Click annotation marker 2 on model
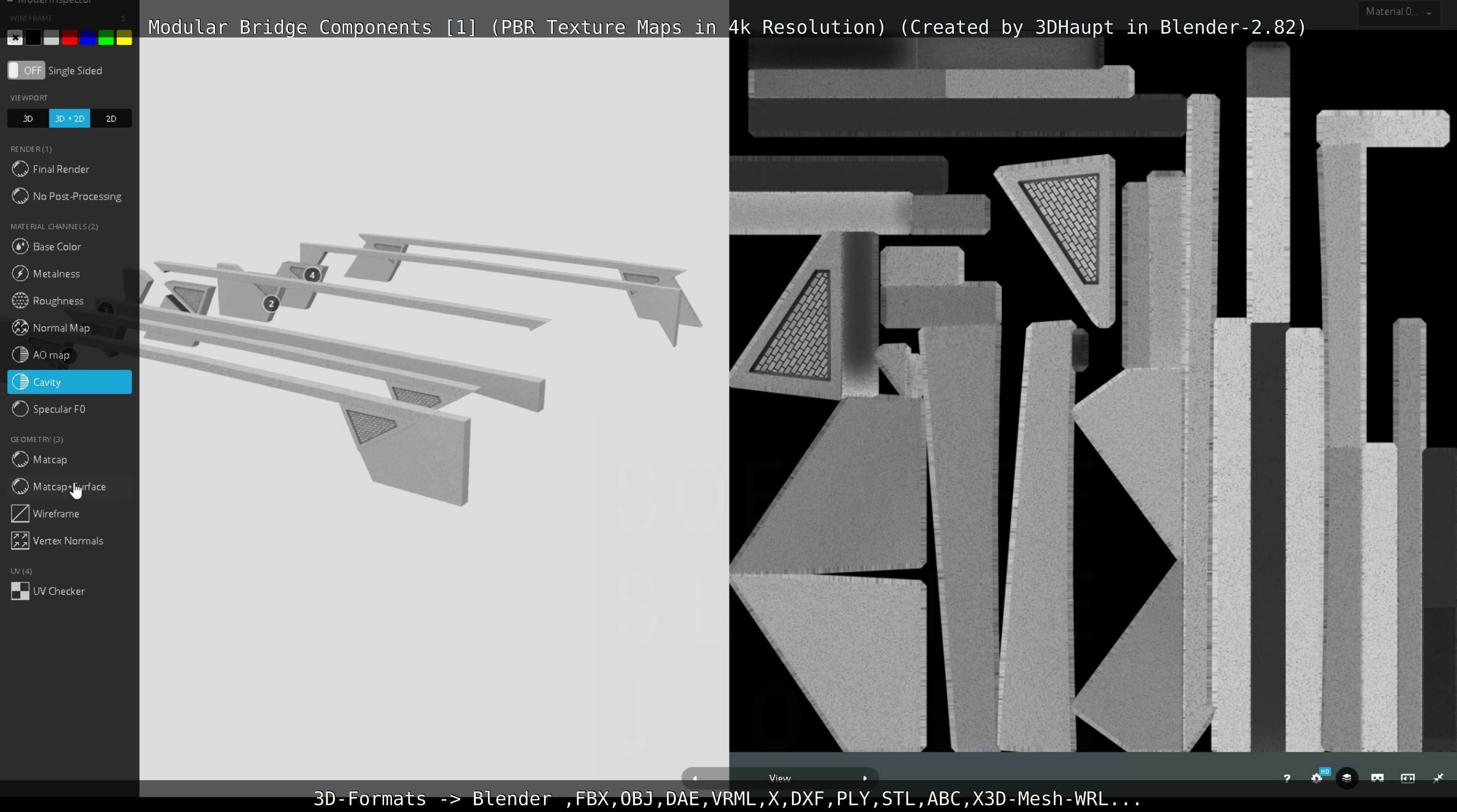Image resolution: width=1457 pixels, height=812 pixels. coord(271,304)
